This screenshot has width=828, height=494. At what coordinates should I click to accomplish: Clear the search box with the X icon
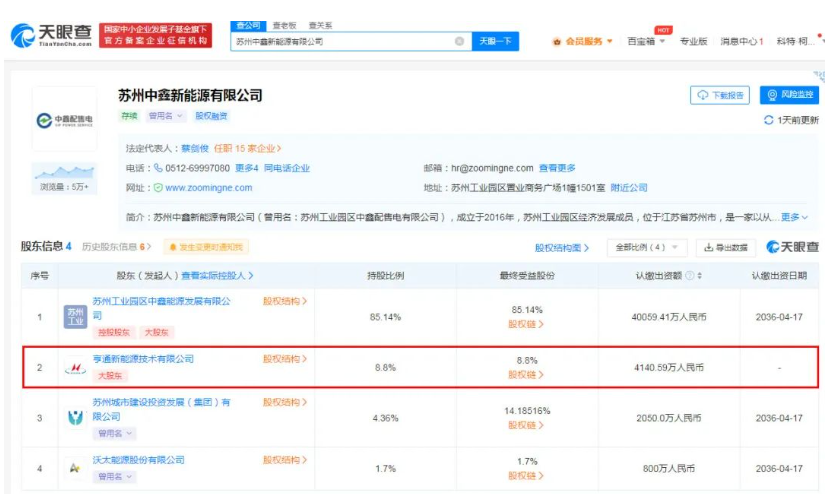click(x=459, y=42)
